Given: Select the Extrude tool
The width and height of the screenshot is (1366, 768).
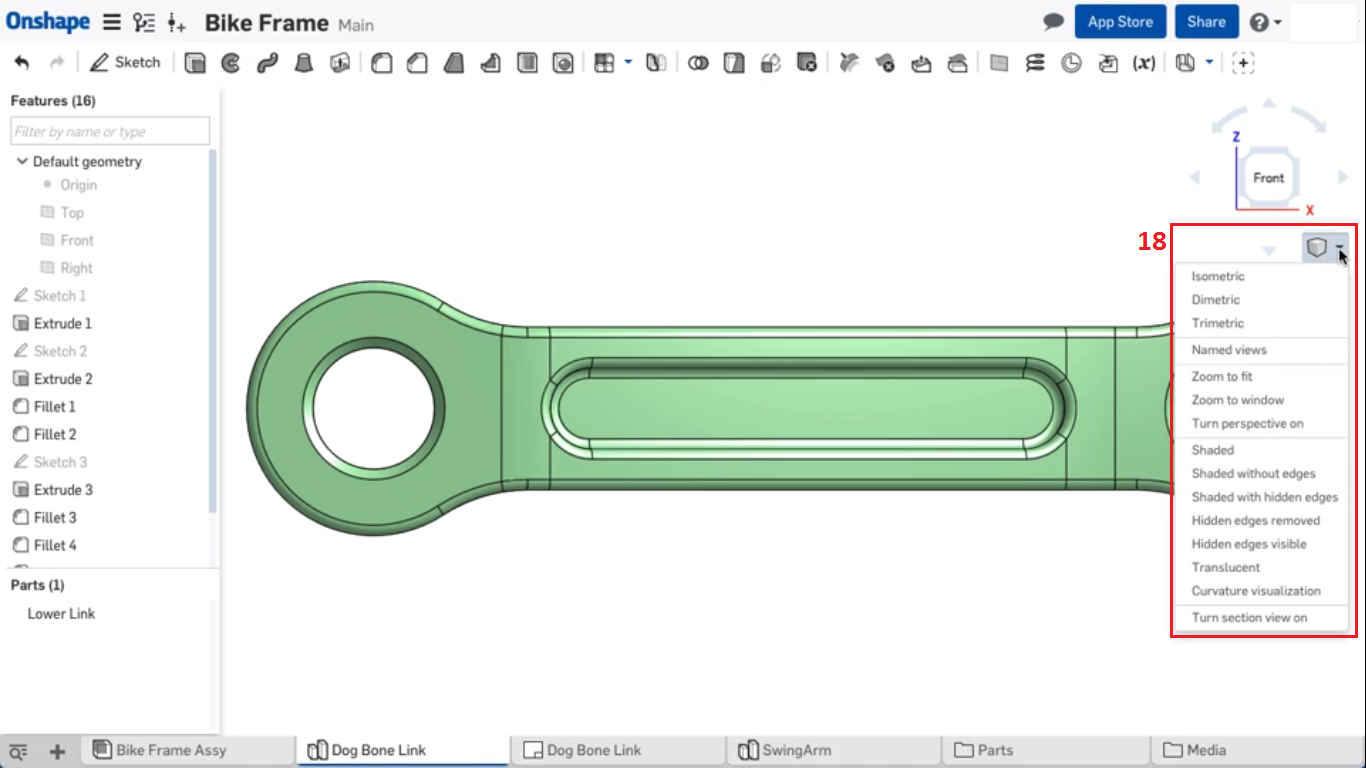Looking at the screenshot, I should (x=196, y=62).
